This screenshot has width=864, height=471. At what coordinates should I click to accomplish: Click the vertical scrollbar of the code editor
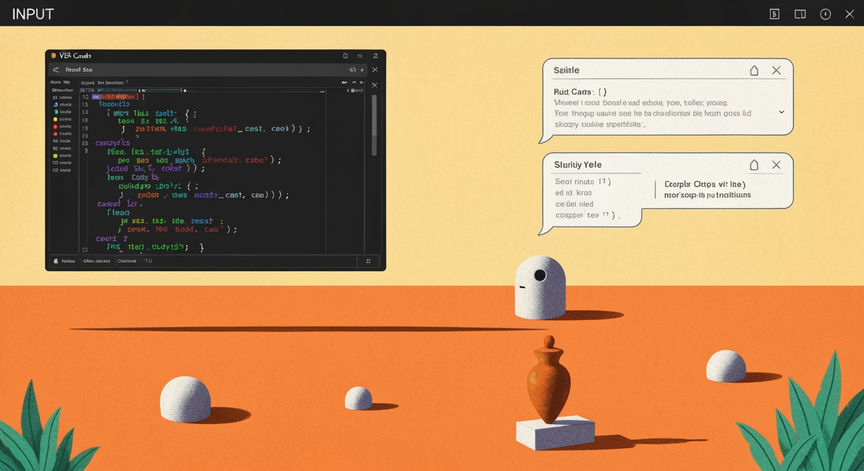374,126
